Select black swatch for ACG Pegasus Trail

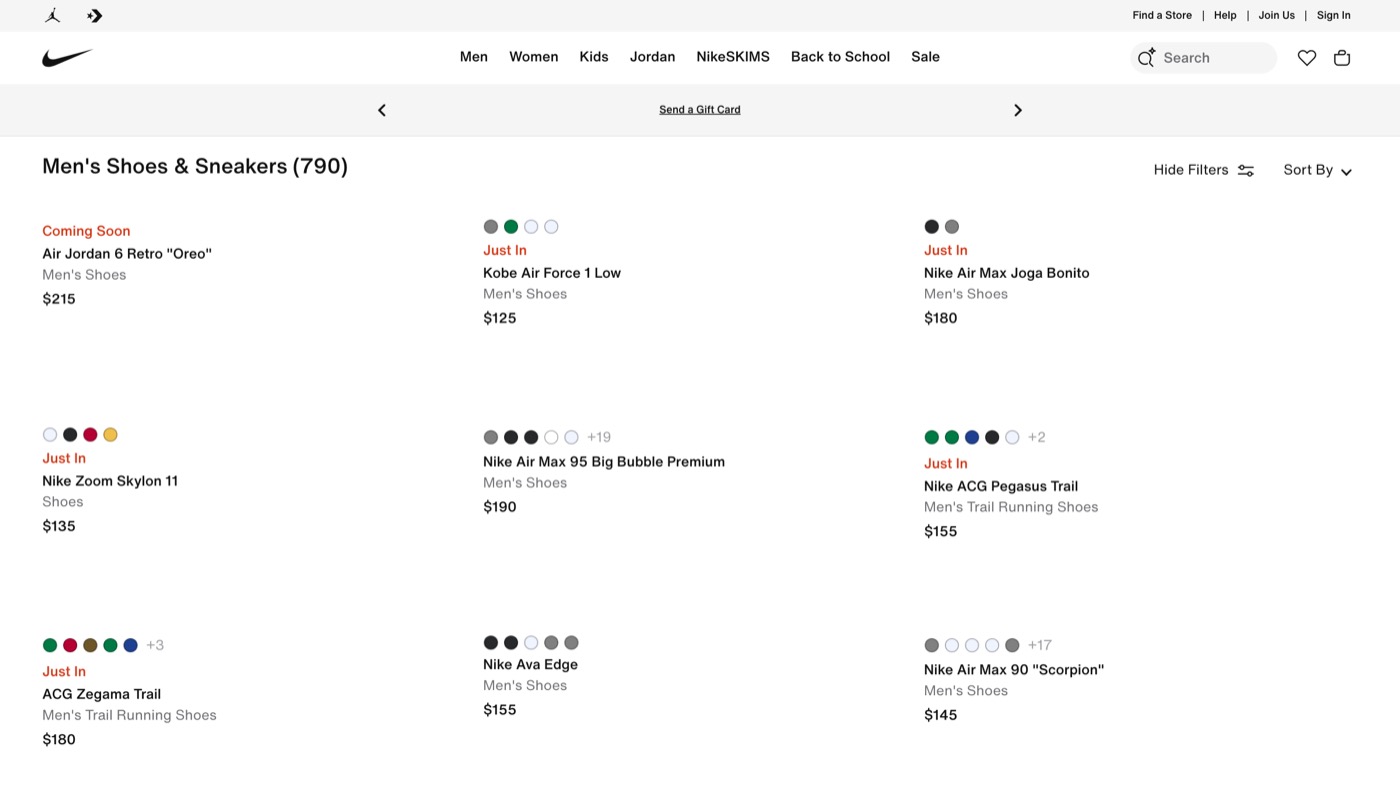992,437
